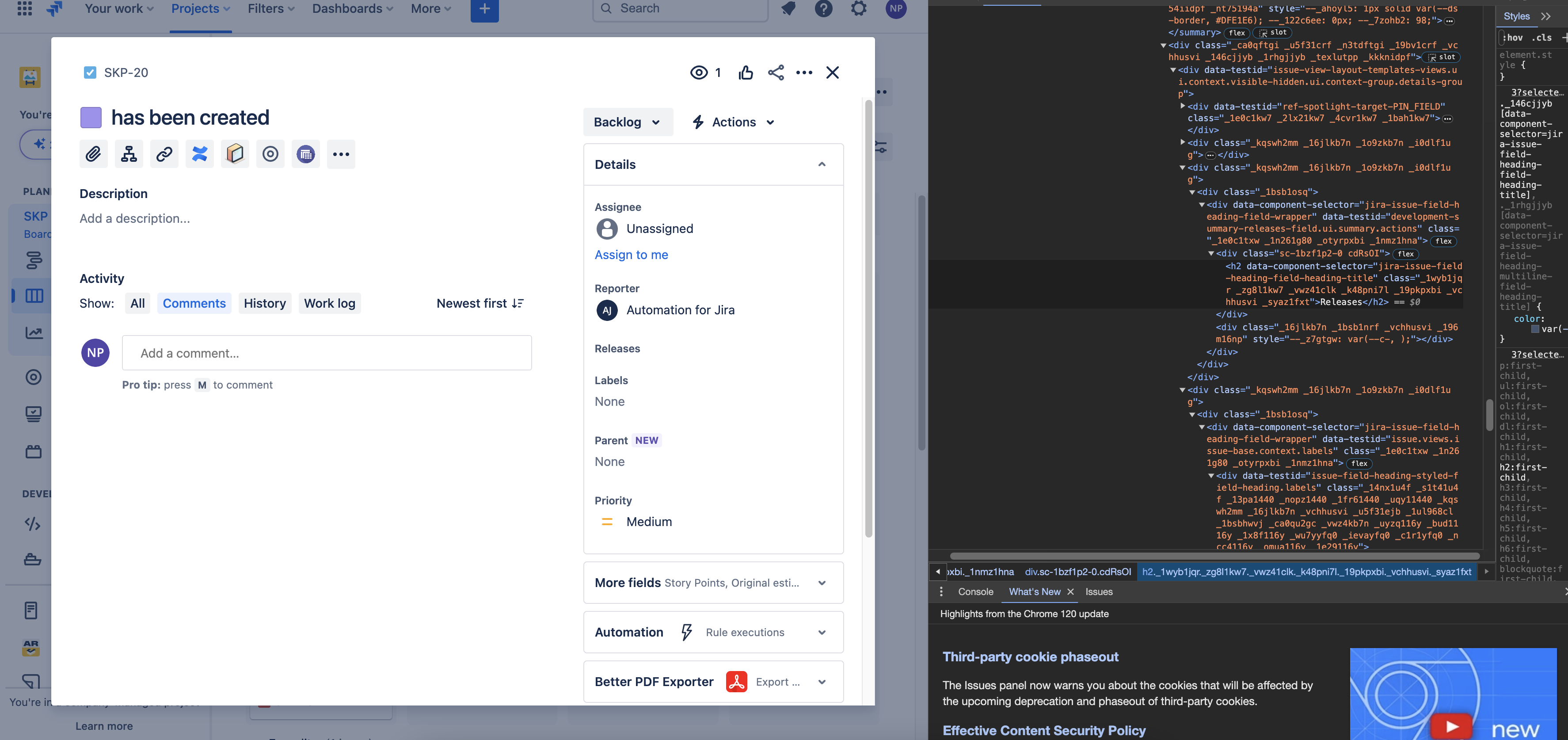Toggle the Newest first sort order
Image resolution: width=1568 pixels, height=740 pixels.
480,303
